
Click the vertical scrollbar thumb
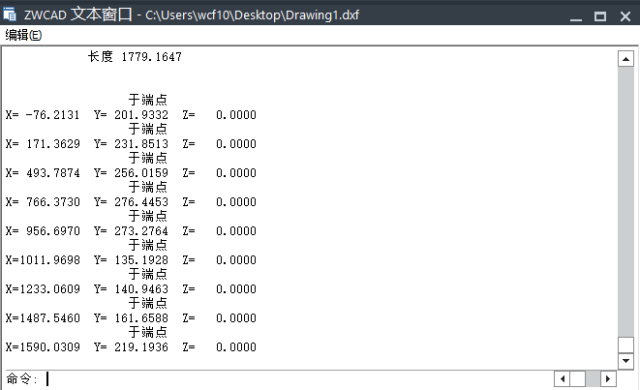pyautogui.click(x=626, y=345)
